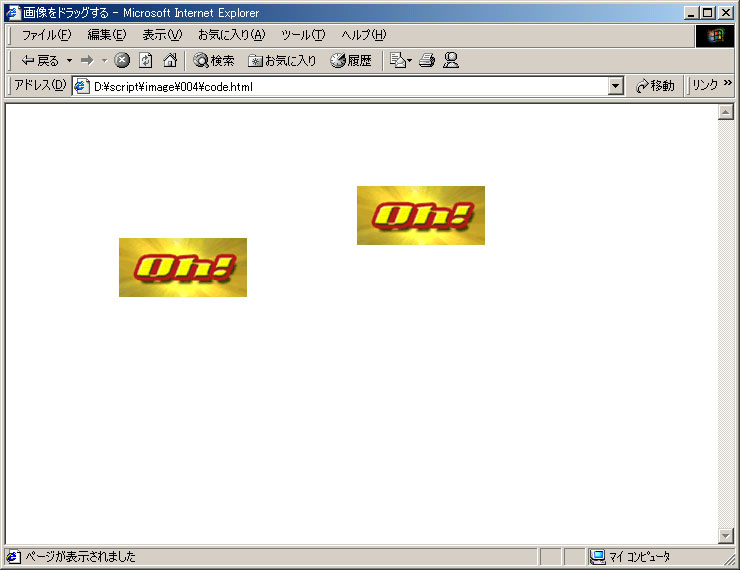
Task: Click the Forward arrow toolbar icon
Action: click(87, 60)
